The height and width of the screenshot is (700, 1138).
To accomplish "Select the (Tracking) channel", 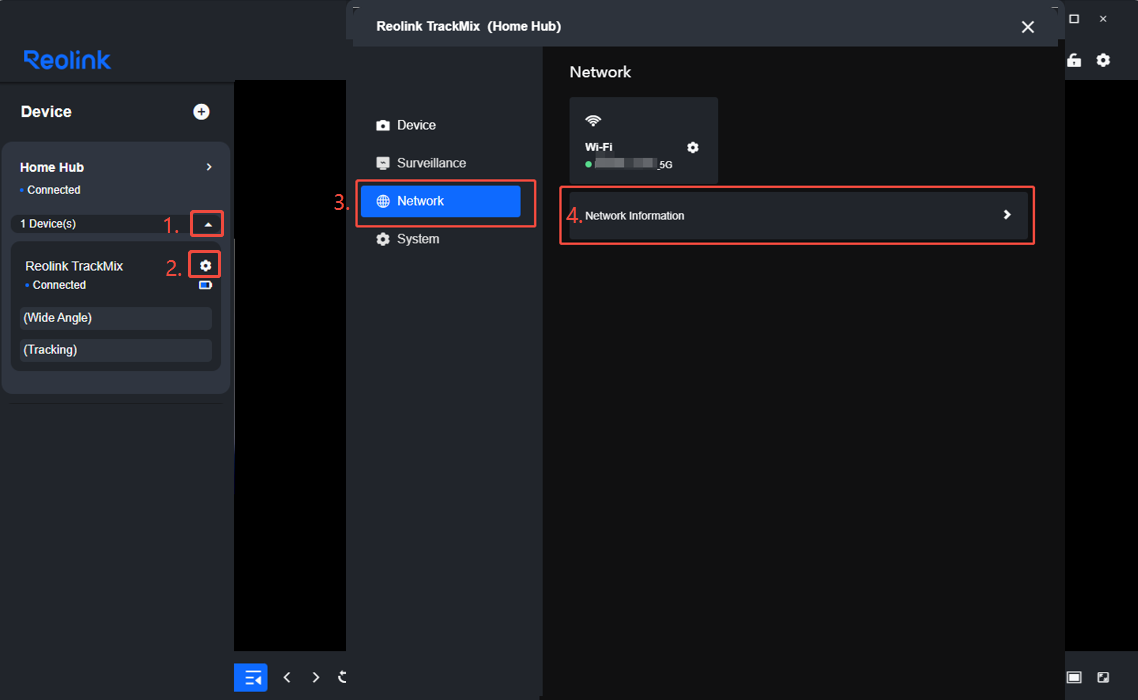I will click(116, 350).
